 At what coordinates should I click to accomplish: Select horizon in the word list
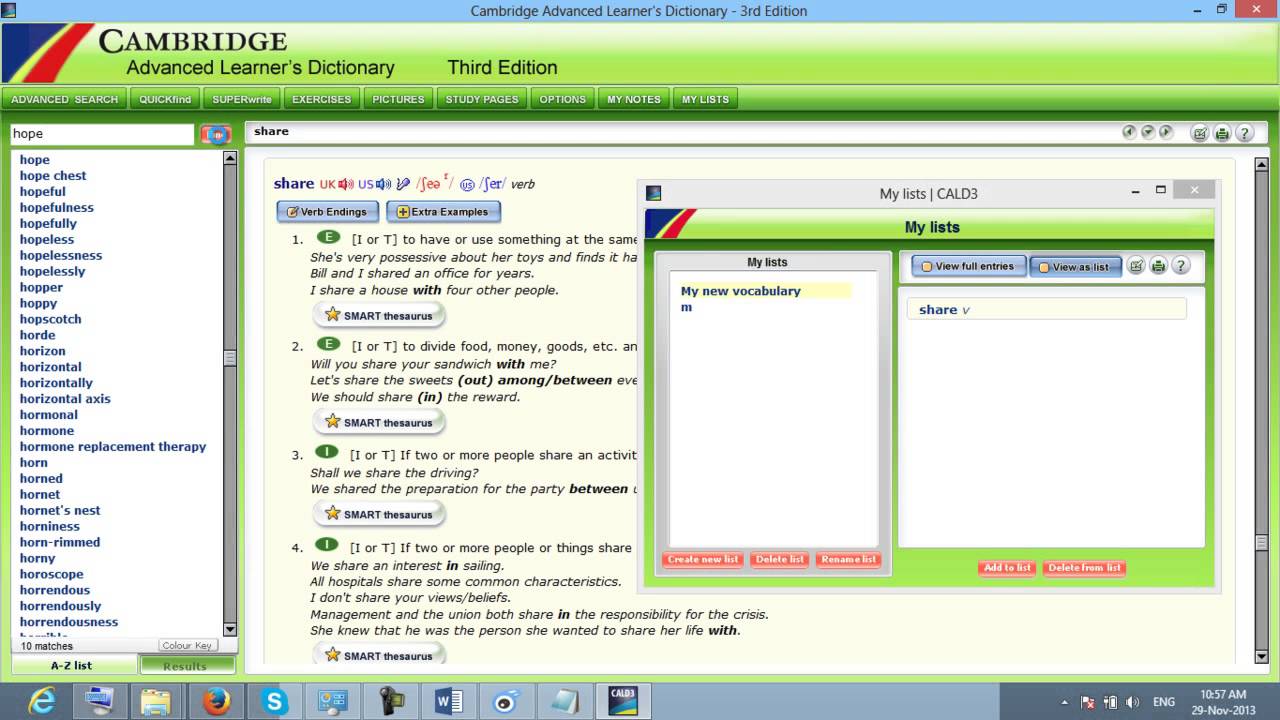point(43,351)
